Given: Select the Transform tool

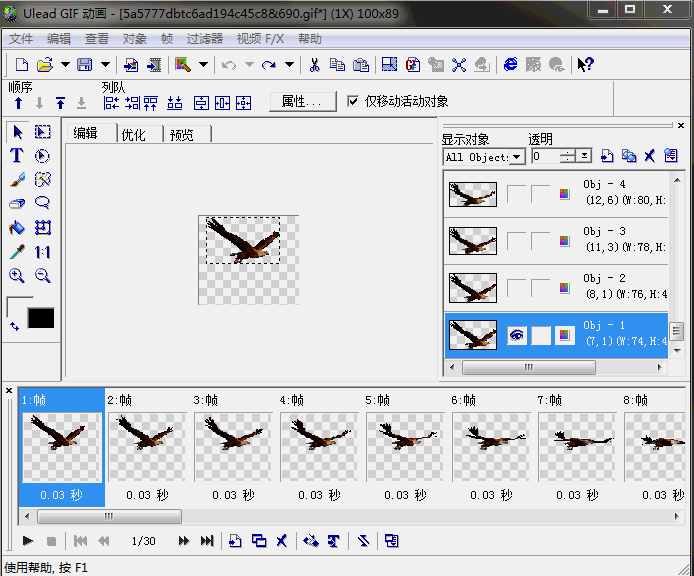Looking at the screenshot, I should tap(42, 228).
